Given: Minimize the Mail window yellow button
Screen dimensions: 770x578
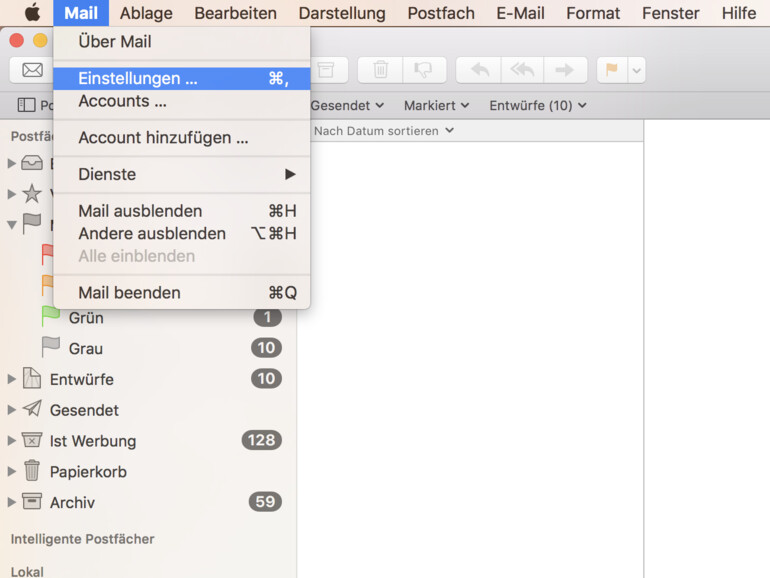Looking at the screenshot, I should [x=40, y=40].
